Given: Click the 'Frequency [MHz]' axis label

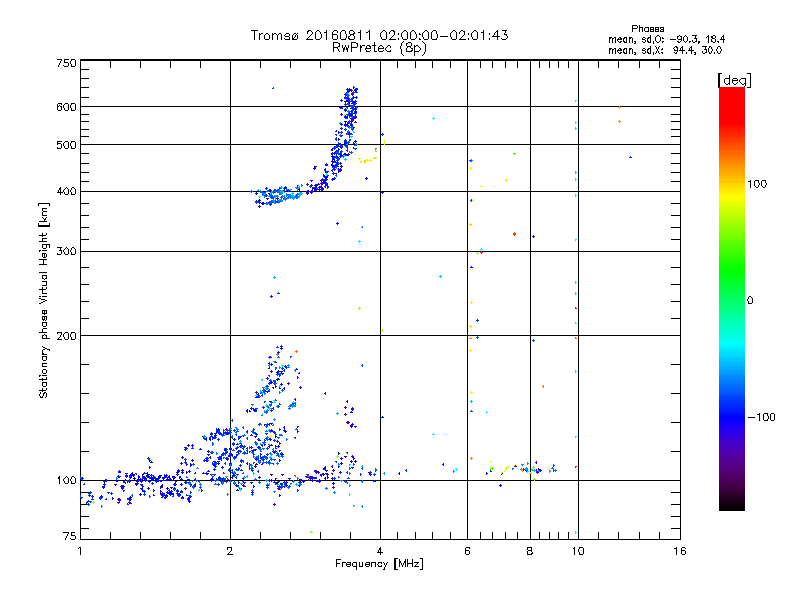Looking at the screenshot, I should [379, 564].
